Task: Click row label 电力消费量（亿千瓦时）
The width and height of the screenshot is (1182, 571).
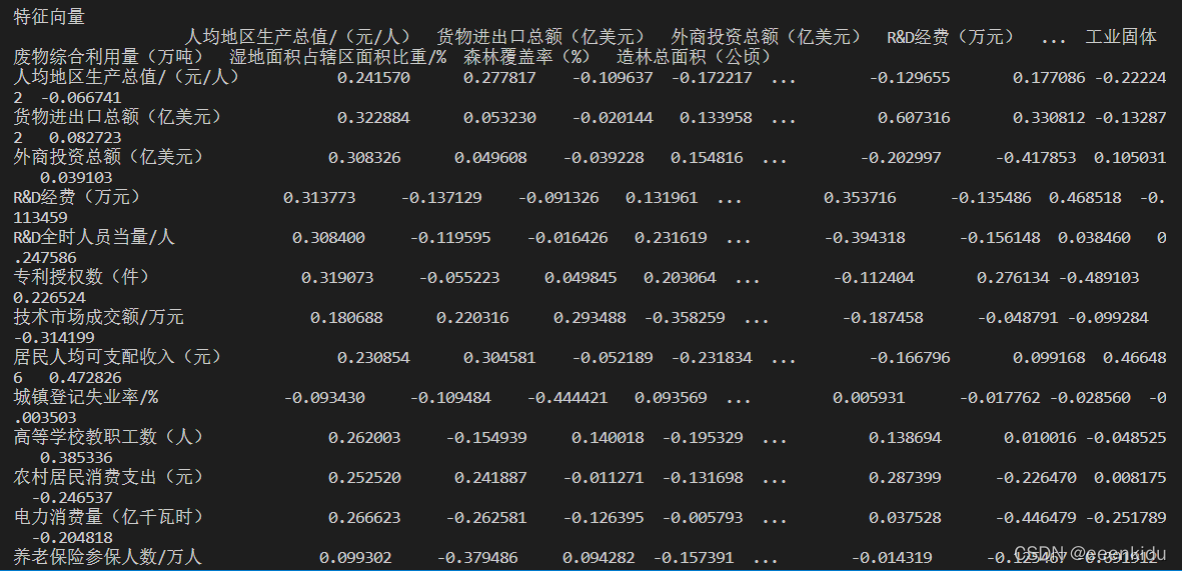Action: point(108,517)
